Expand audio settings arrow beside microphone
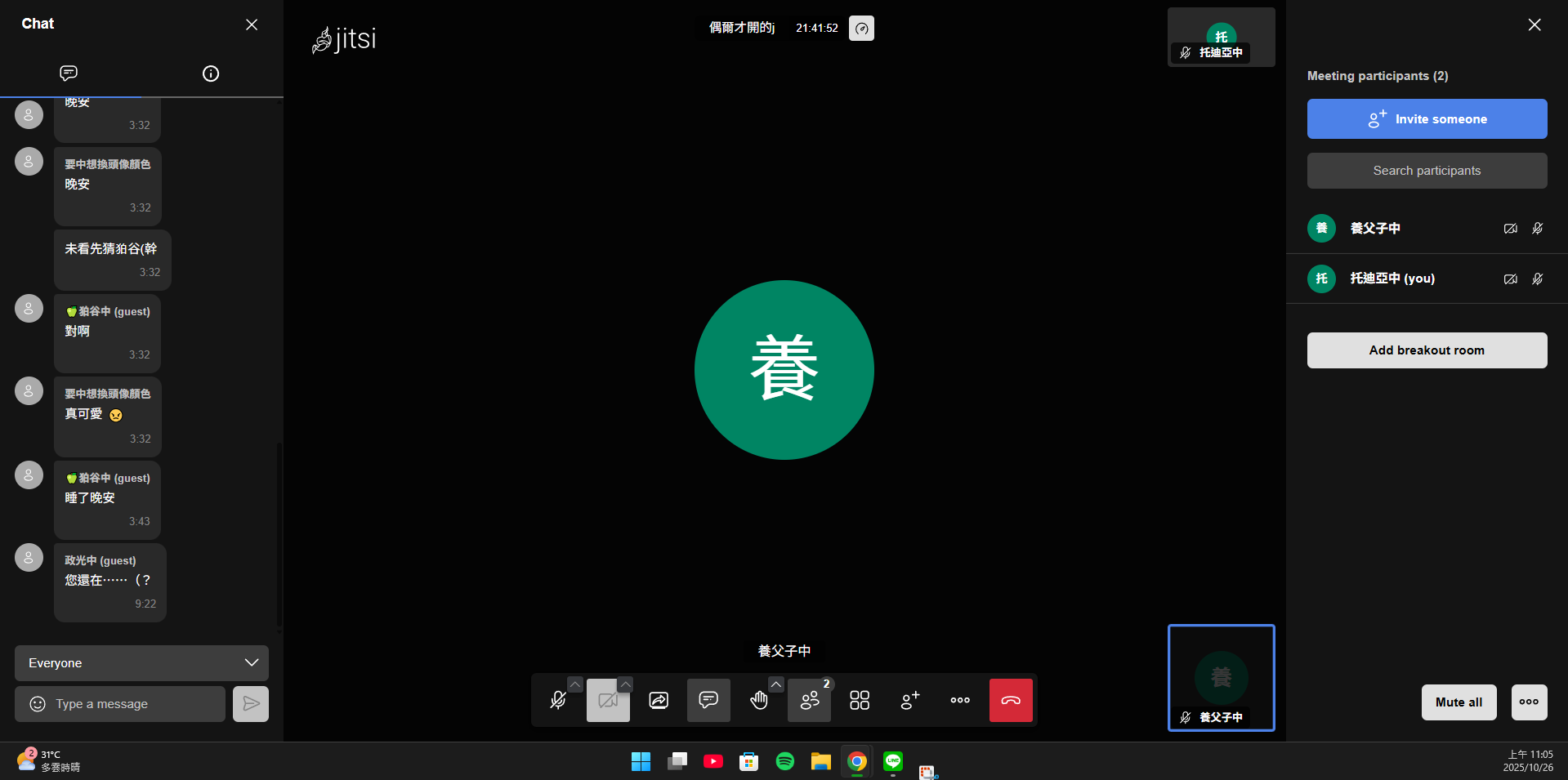1568x780 pixels. pyautogui.click(x=575, y=684)
